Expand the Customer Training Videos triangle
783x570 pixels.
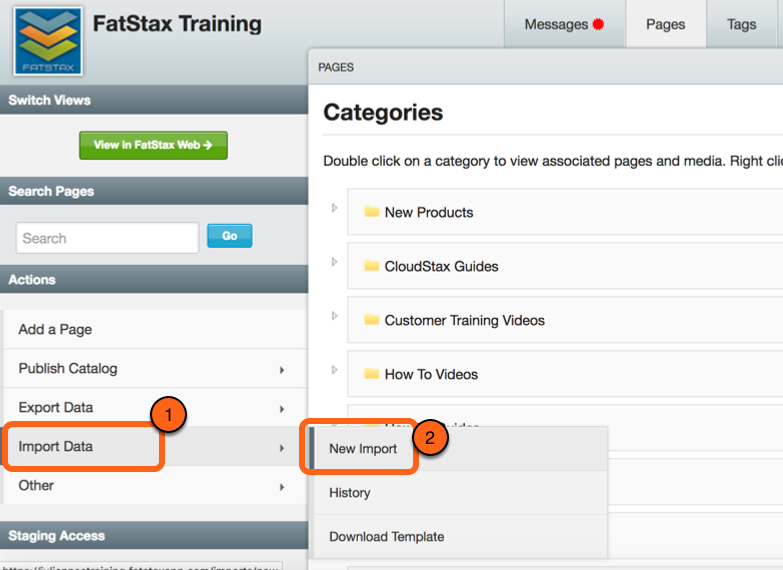(x=335, y=316)
